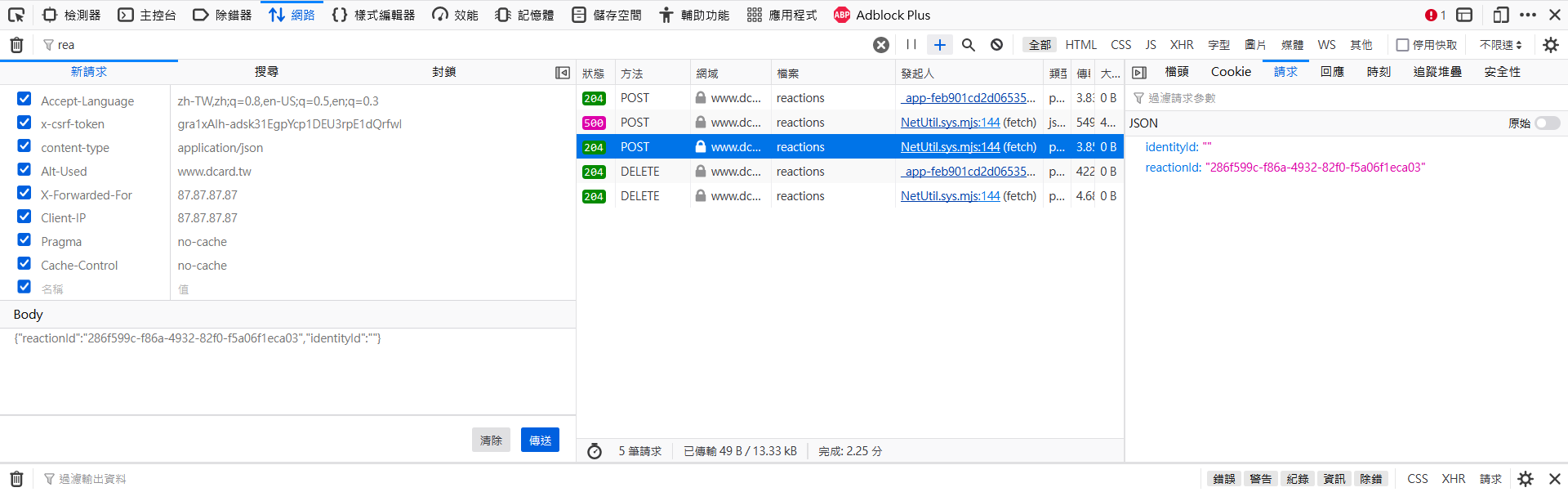Activate the element picker icon
The width and height of the screenshot is (1568, 492).
(16, 15)
